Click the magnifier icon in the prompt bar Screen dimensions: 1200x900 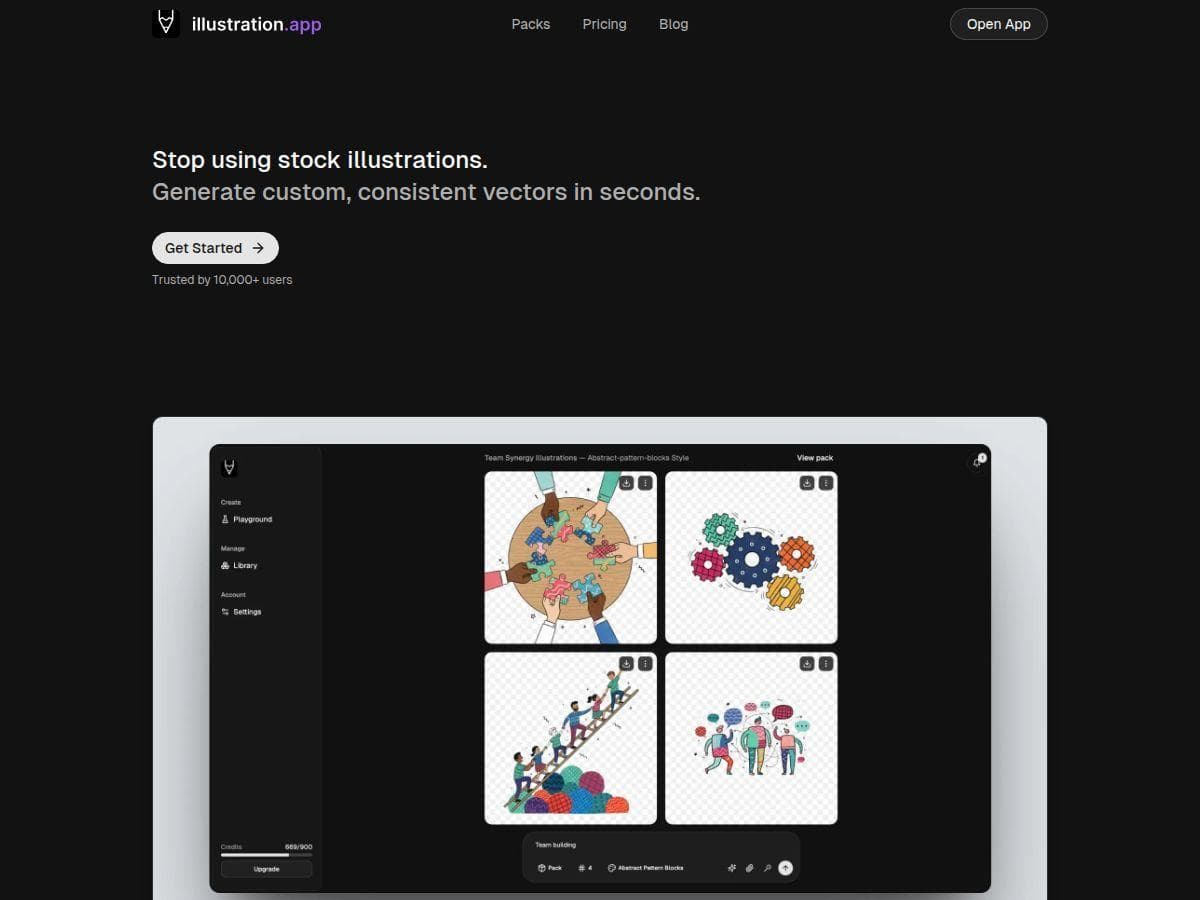point(768,868)
